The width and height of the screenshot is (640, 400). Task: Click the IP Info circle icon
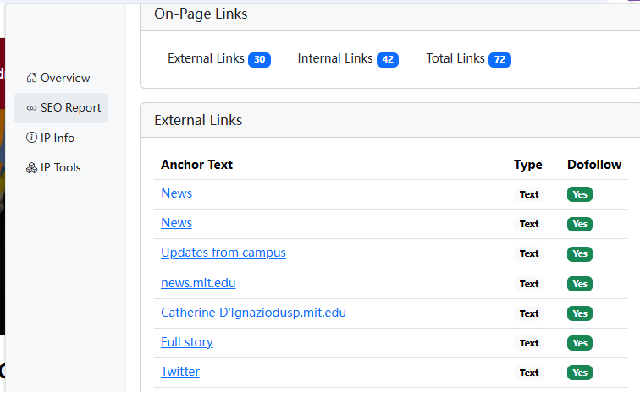point(31,138)
